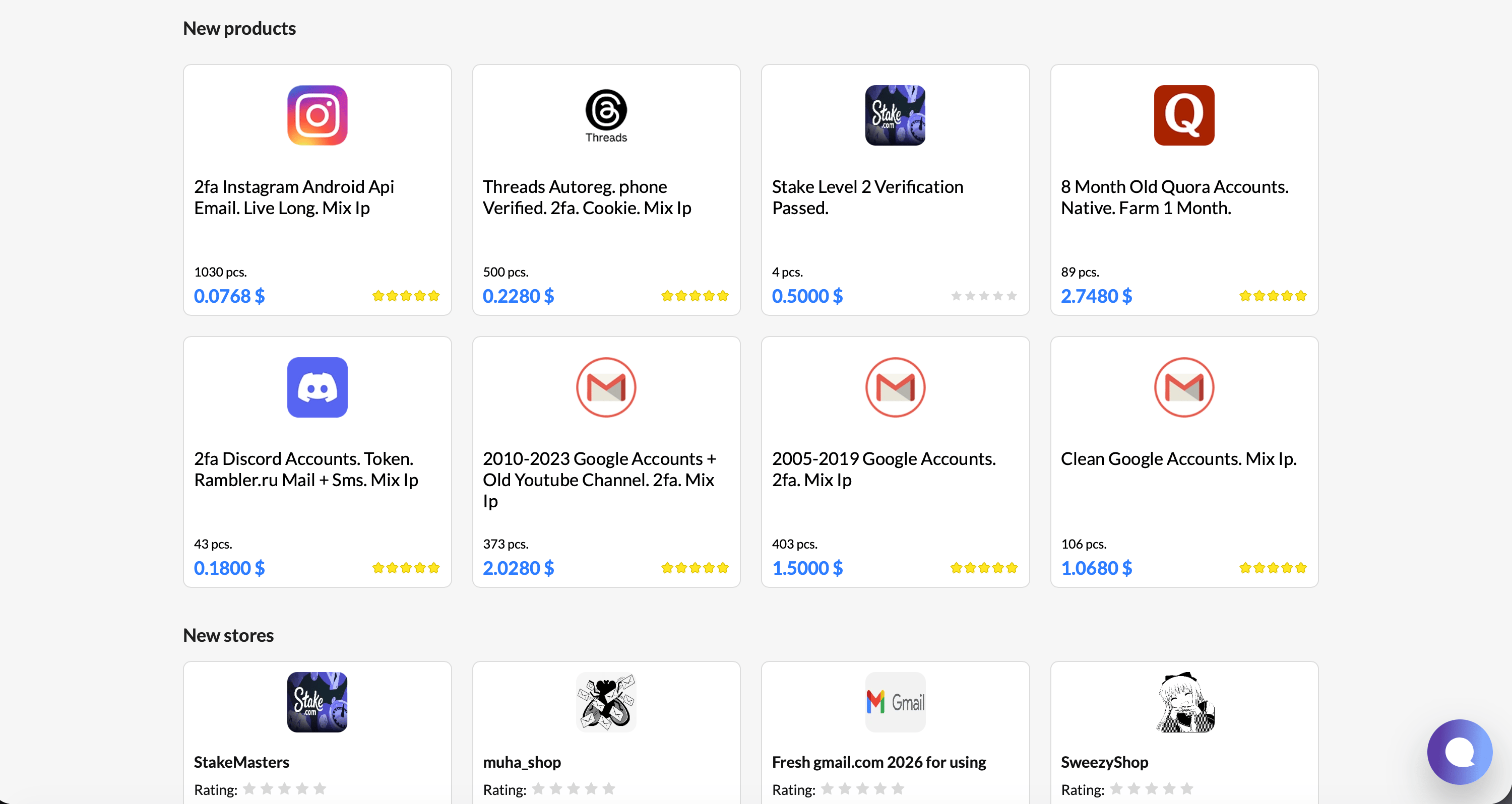This screenshot has width=1512, height=804.
Task: Click the Instagram product icon
Action: (317, 115)
